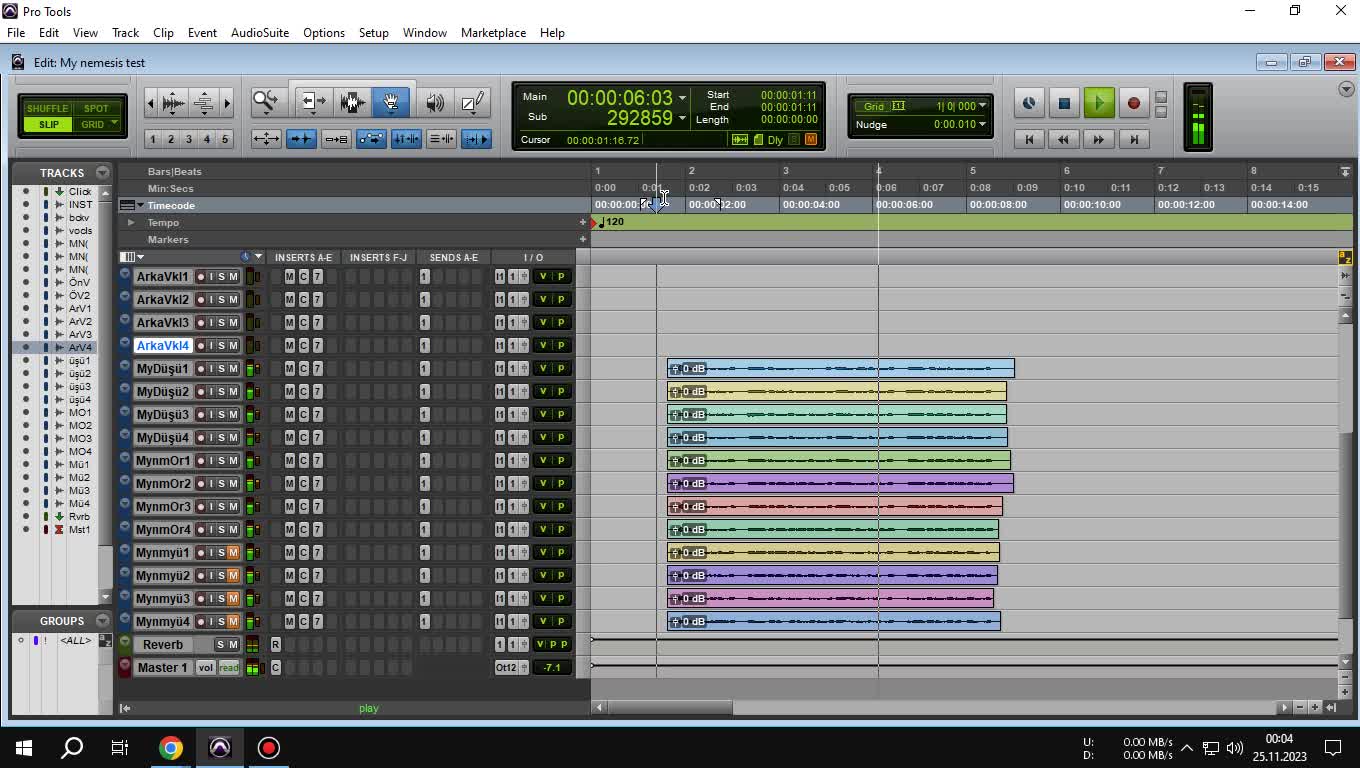Click the Stop button in transport
The height and width of the screenshot is (768, 1360).
[x=1064, y=103]
